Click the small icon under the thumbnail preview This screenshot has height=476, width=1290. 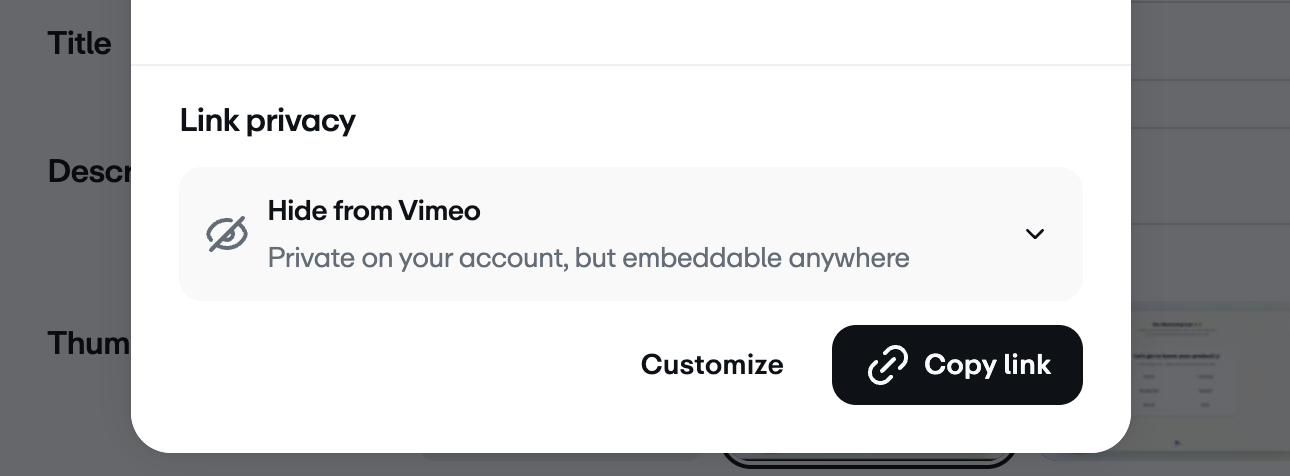1177,441
